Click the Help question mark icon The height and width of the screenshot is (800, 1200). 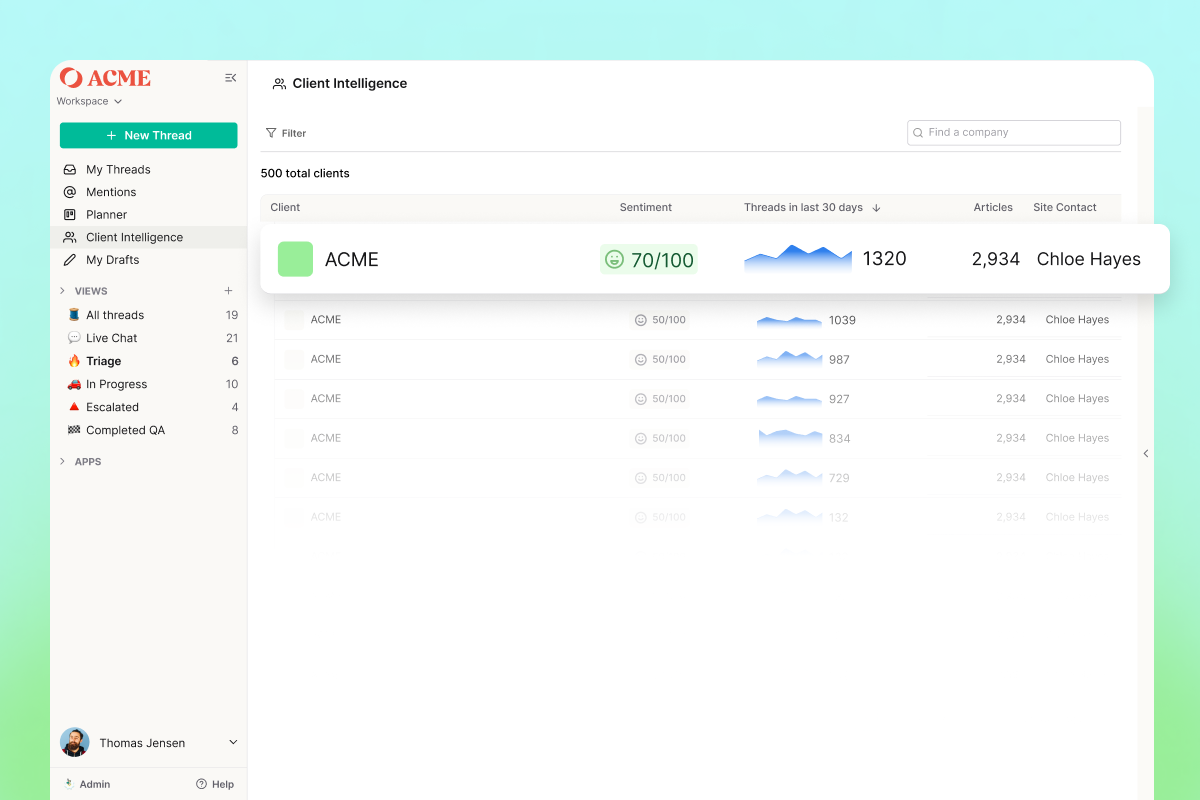pyautogui.click(x=201, y=784)
